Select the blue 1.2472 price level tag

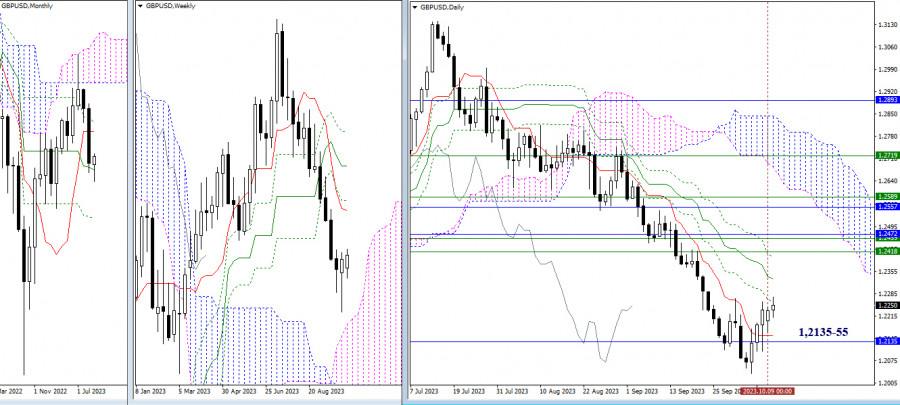coord(887,234)
